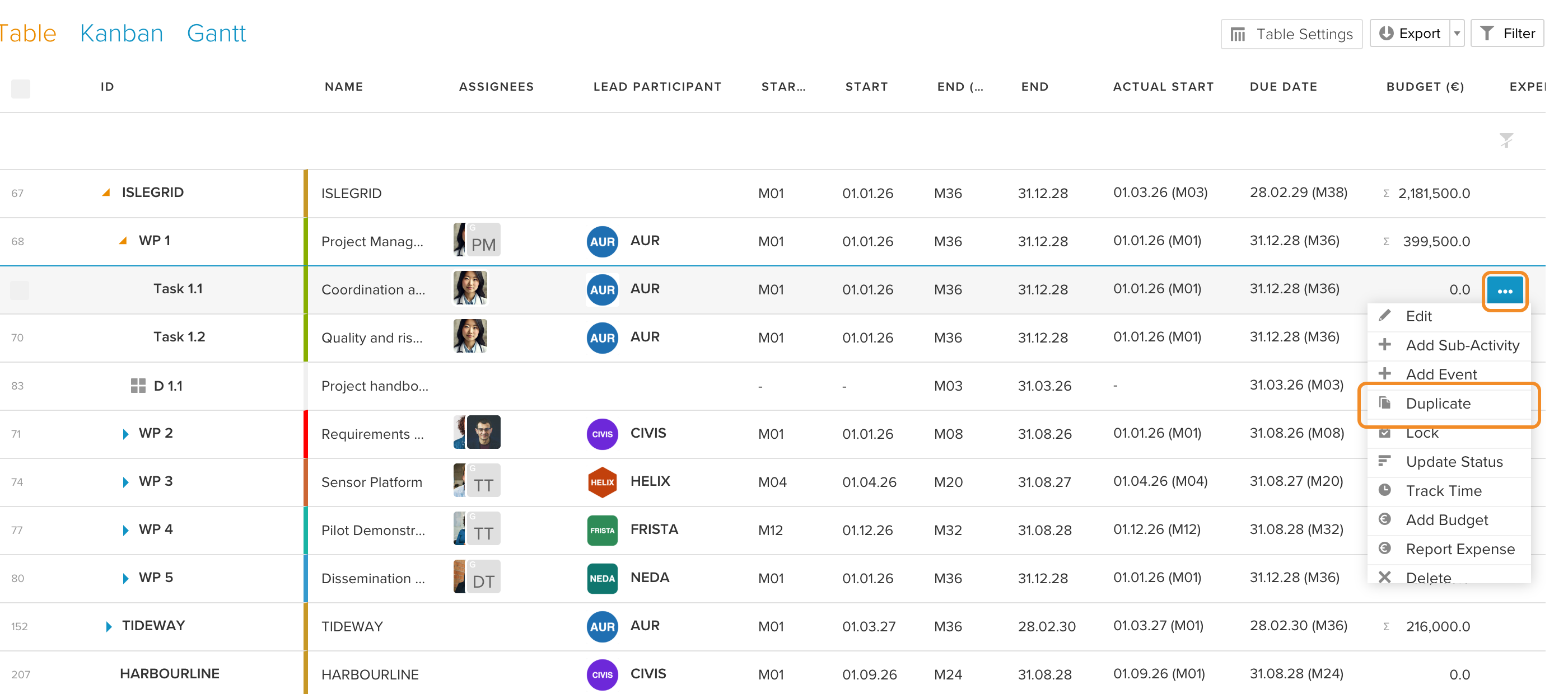Expand the WP 2 work package

pyautogui.click(x=125, y=434)
